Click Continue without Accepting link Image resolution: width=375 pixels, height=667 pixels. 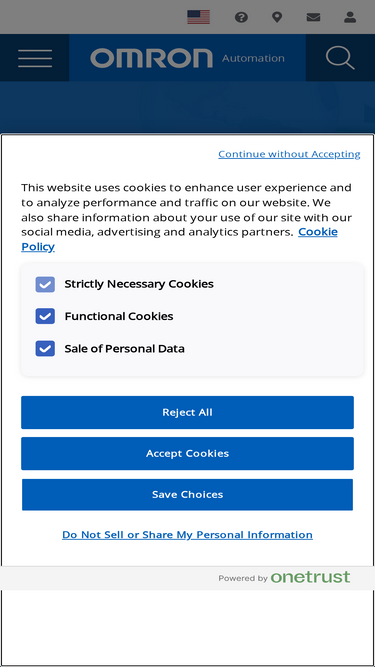[x=289, y=154]
